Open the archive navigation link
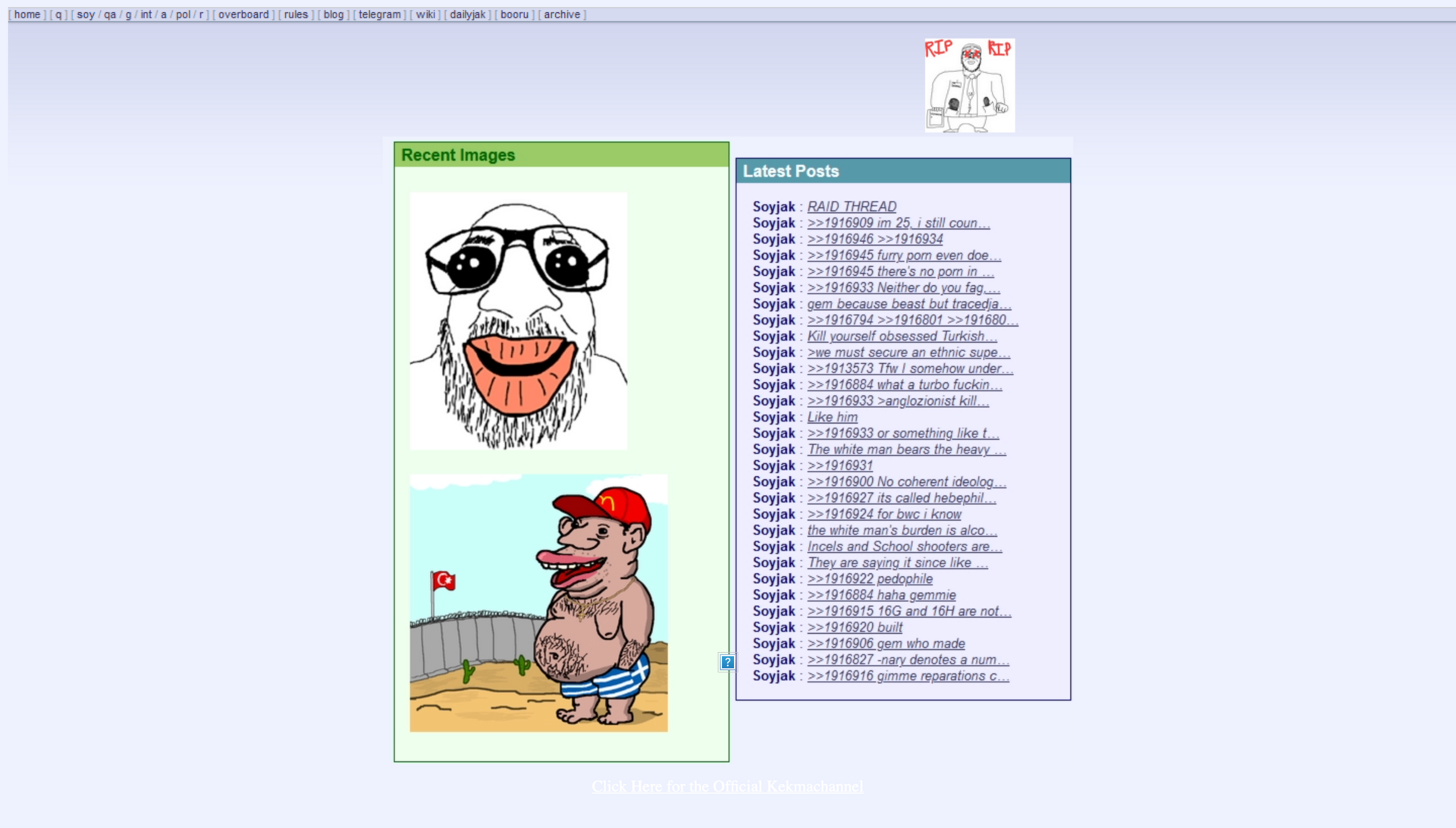 [x=561, y=14]
